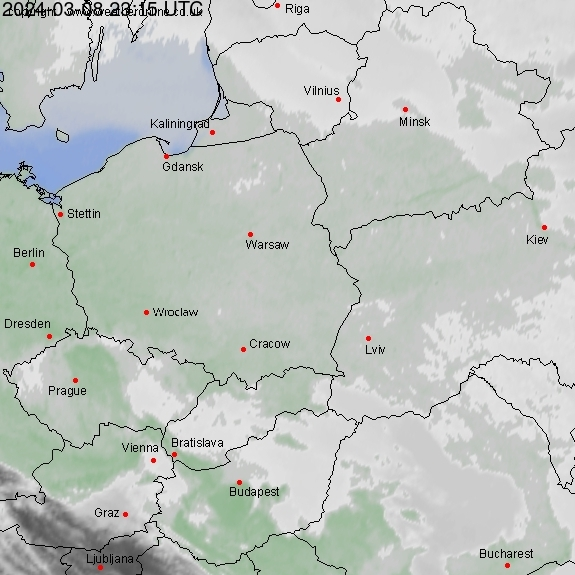Click the red dot marking Gdansk
The height and width of the screenshot is (575, 575).
pyautogui.click(x=166, y=157)
